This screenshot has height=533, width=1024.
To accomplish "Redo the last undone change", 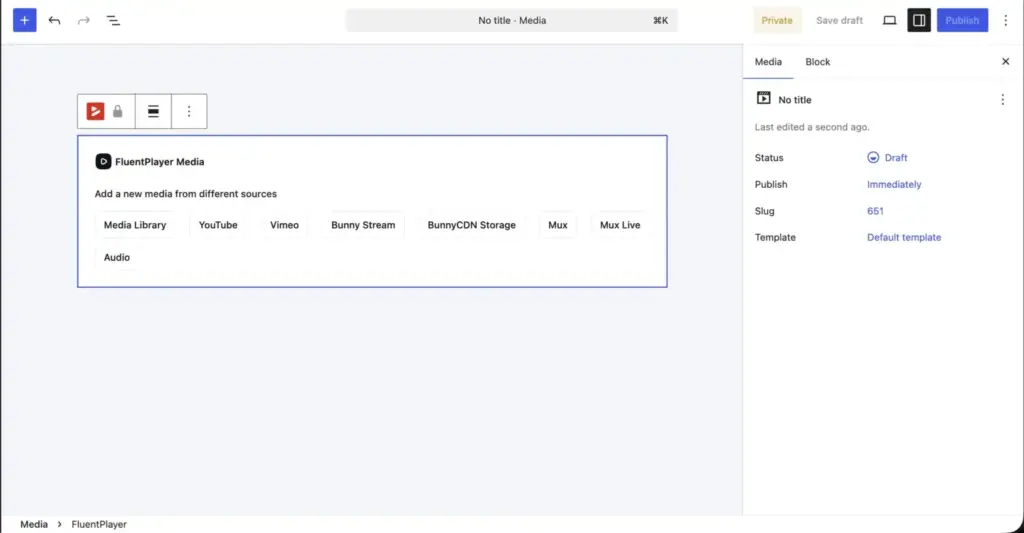I will coord(84,20).
